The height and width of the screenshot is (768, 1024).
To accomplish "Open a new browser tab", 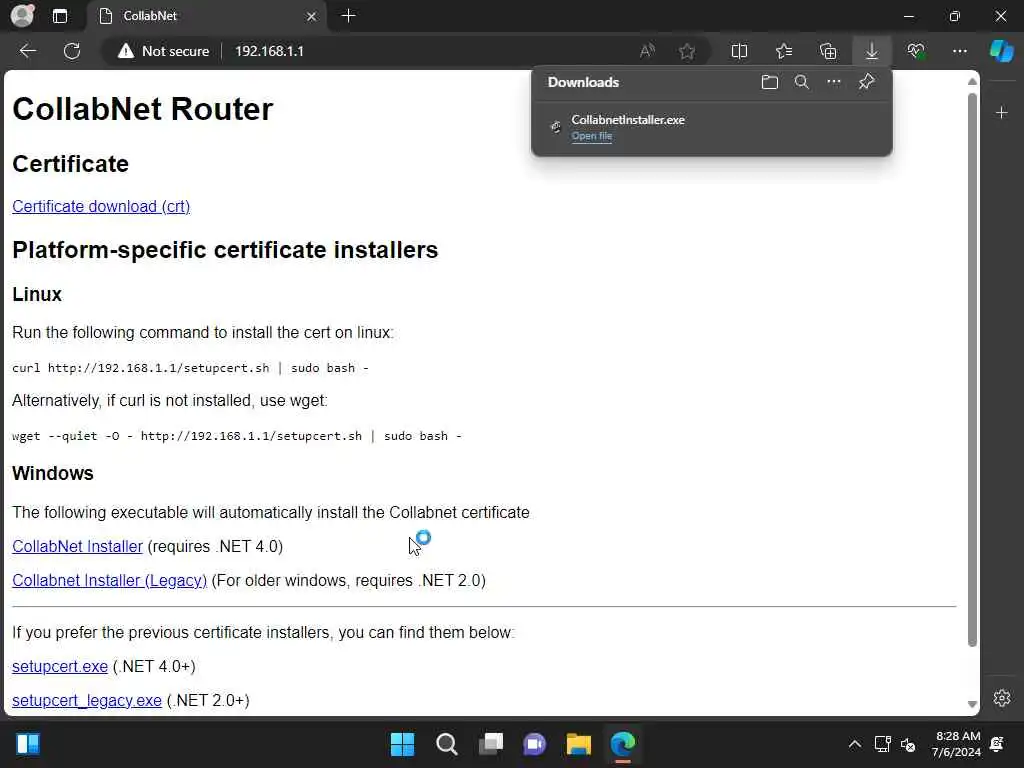I will pos(349,16).
